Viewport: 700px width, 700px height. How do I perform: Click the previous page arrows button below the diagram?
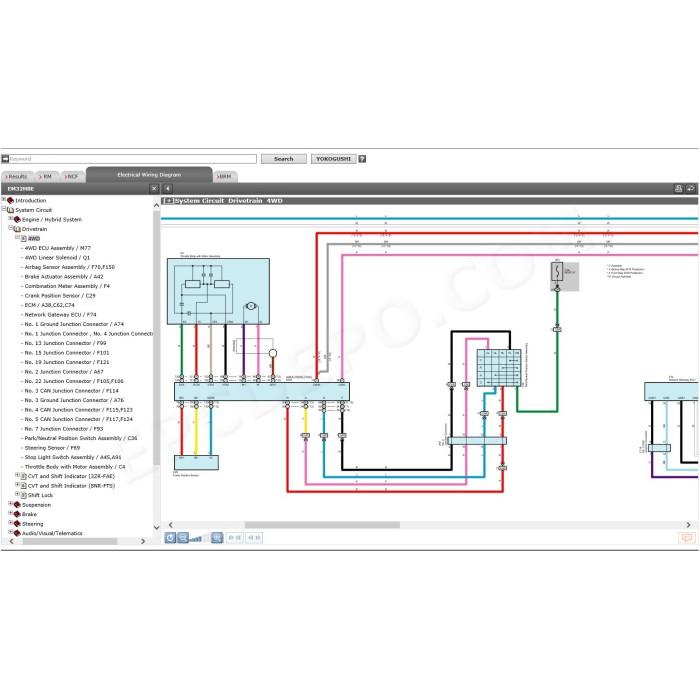pyautogui.click(x=235, y=538)
